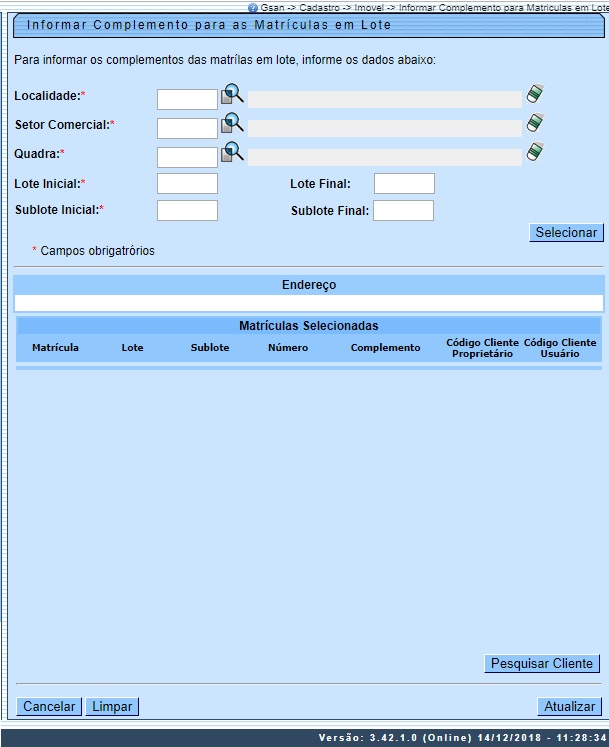Click the Sublote column header
The width and height of the screenshot is (609, 747).
pos(210,348)
